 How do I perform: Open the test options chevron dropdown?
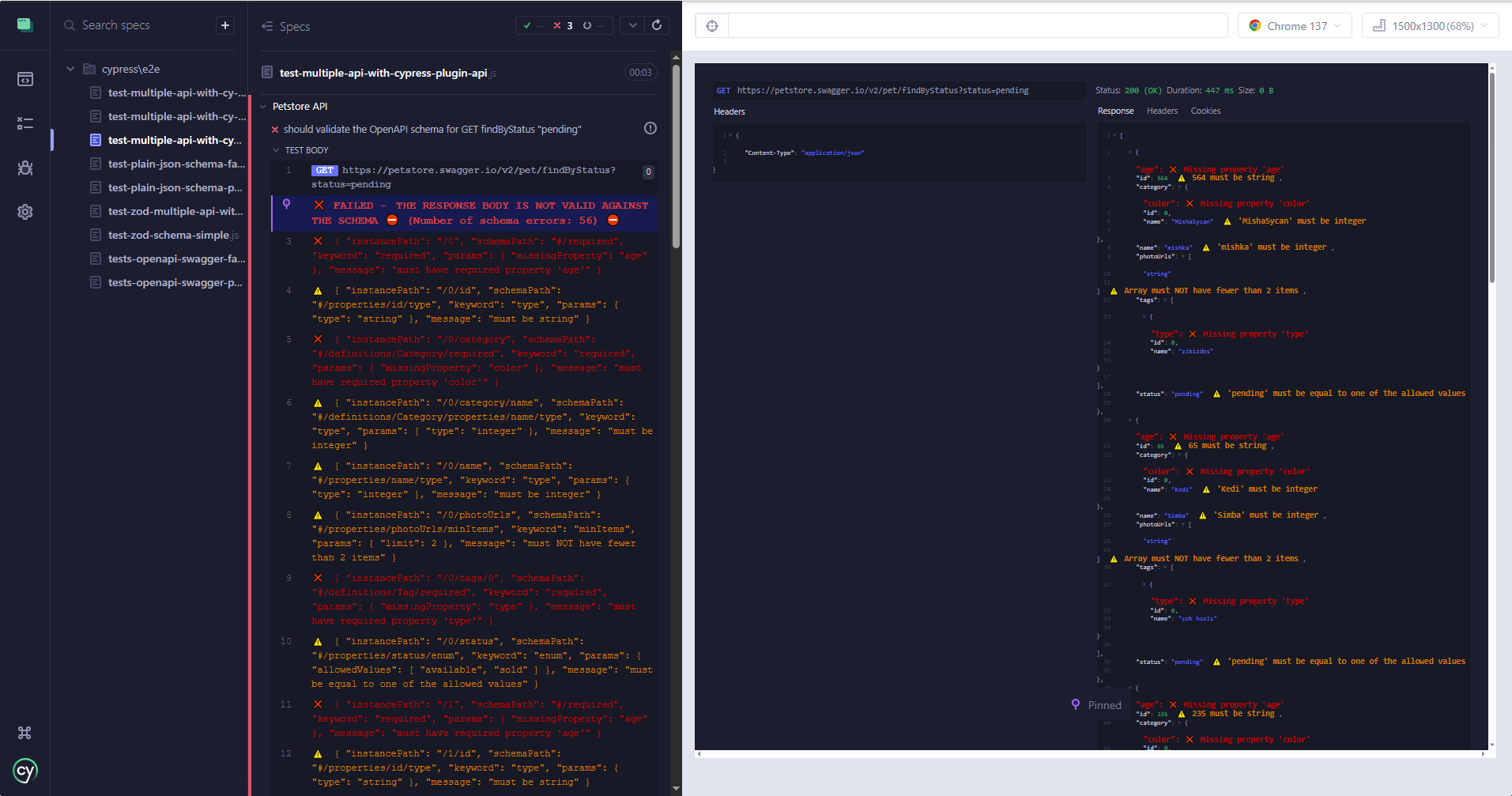tap(632, 25)
